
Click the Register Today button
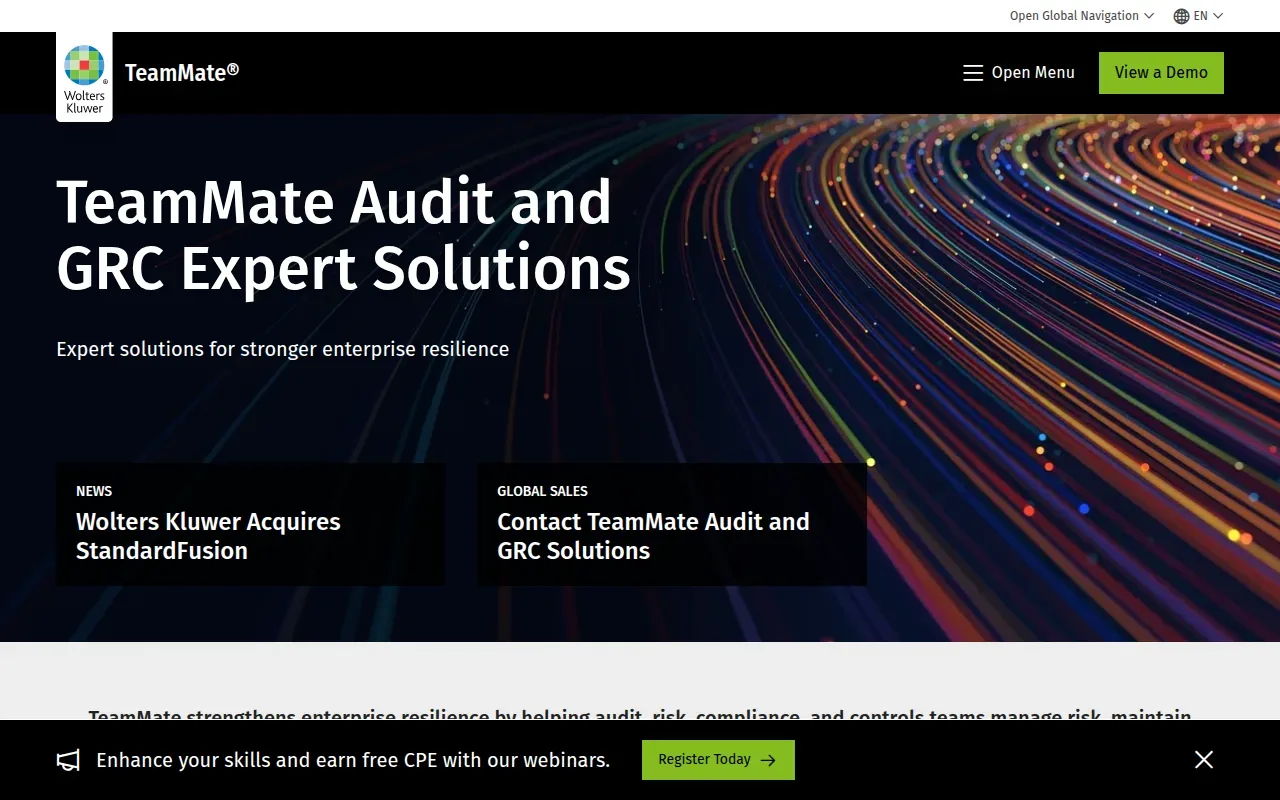(x=718, y=760)
